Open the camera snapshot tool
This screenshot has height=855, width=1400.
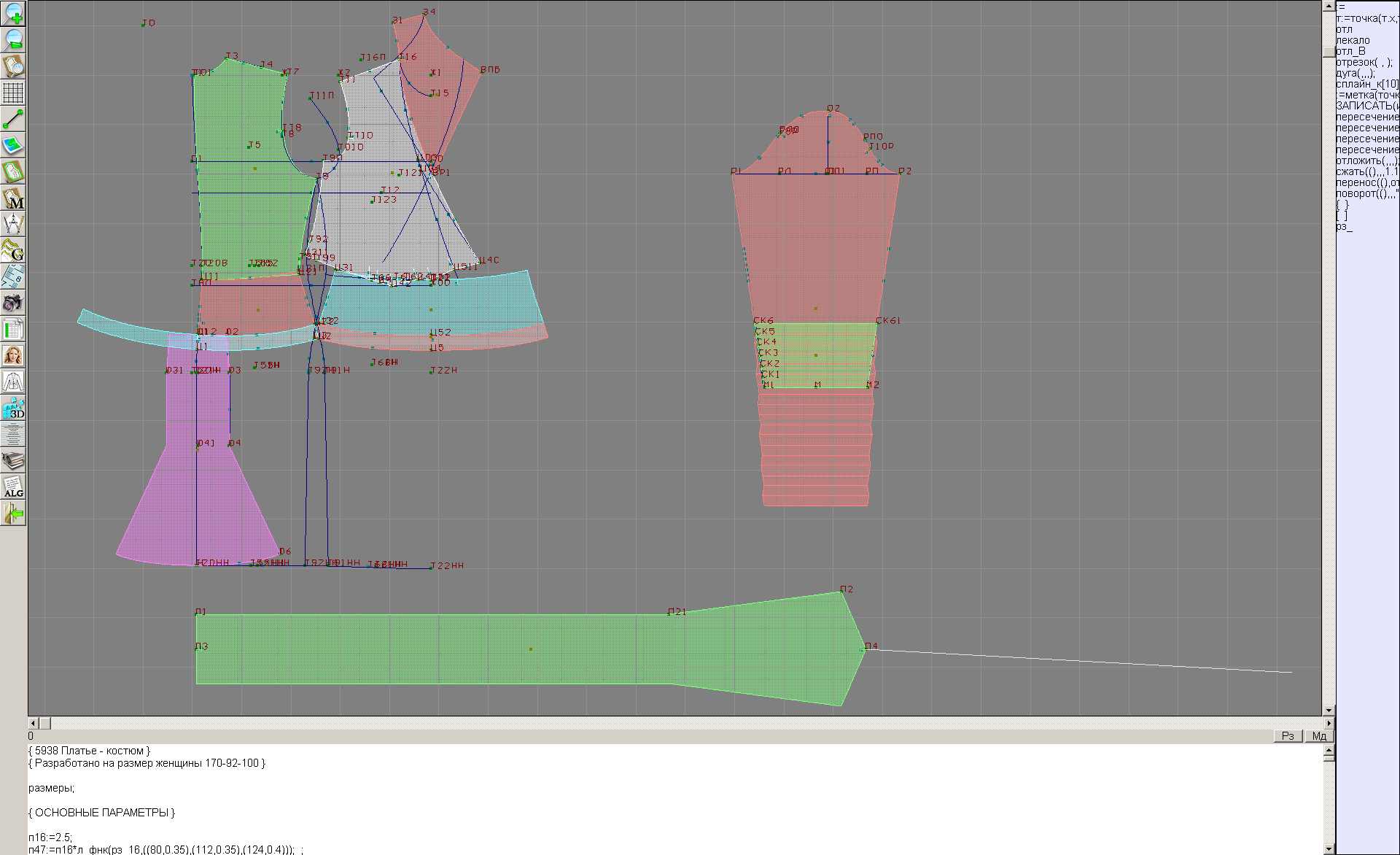click(x=13, y=303)
